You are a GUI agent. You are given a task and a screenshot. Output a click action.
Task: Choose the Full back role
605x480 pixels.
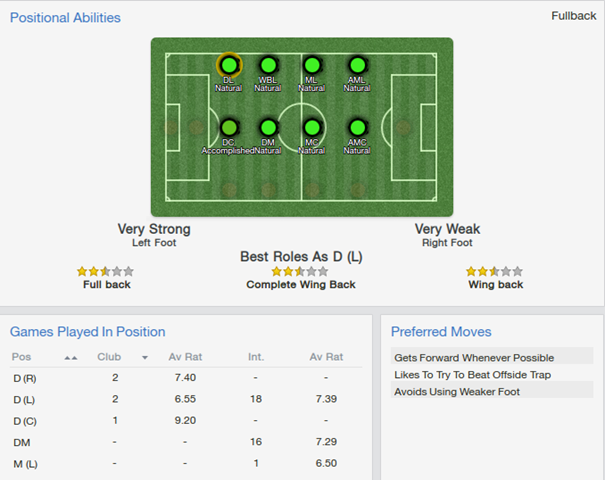[x=106, y=285]
